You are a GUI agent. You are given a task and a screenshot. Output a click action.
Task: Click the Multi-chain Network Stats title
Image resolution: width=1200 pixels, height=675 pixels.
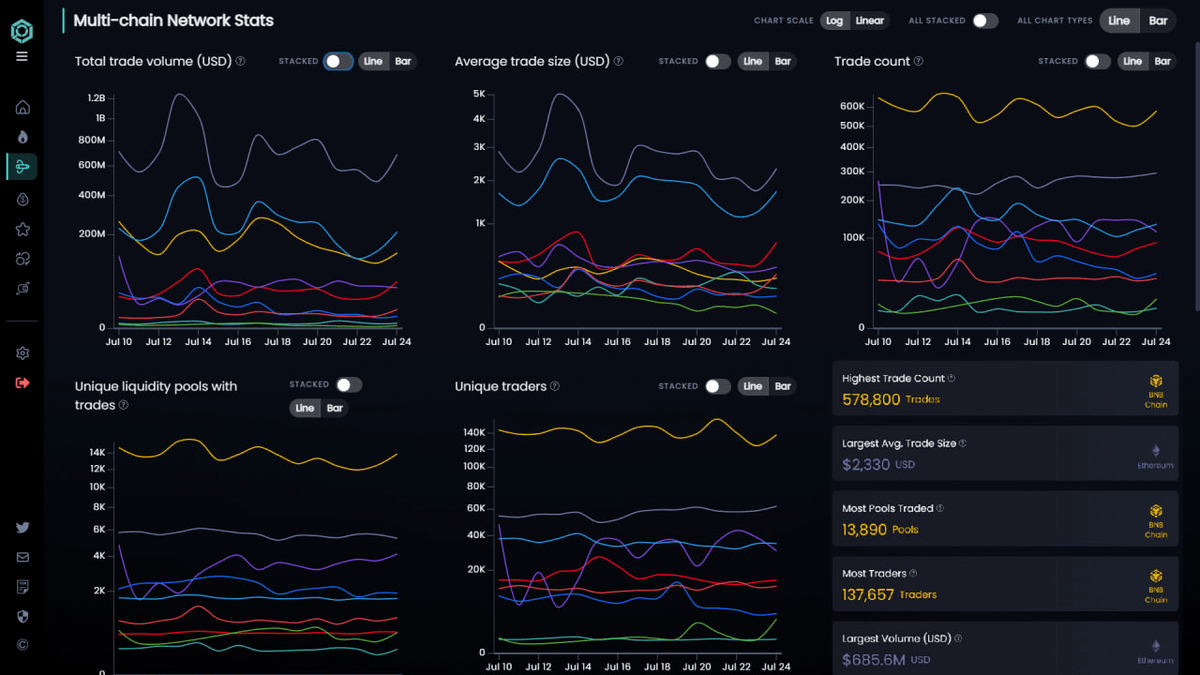pos(173,20)
